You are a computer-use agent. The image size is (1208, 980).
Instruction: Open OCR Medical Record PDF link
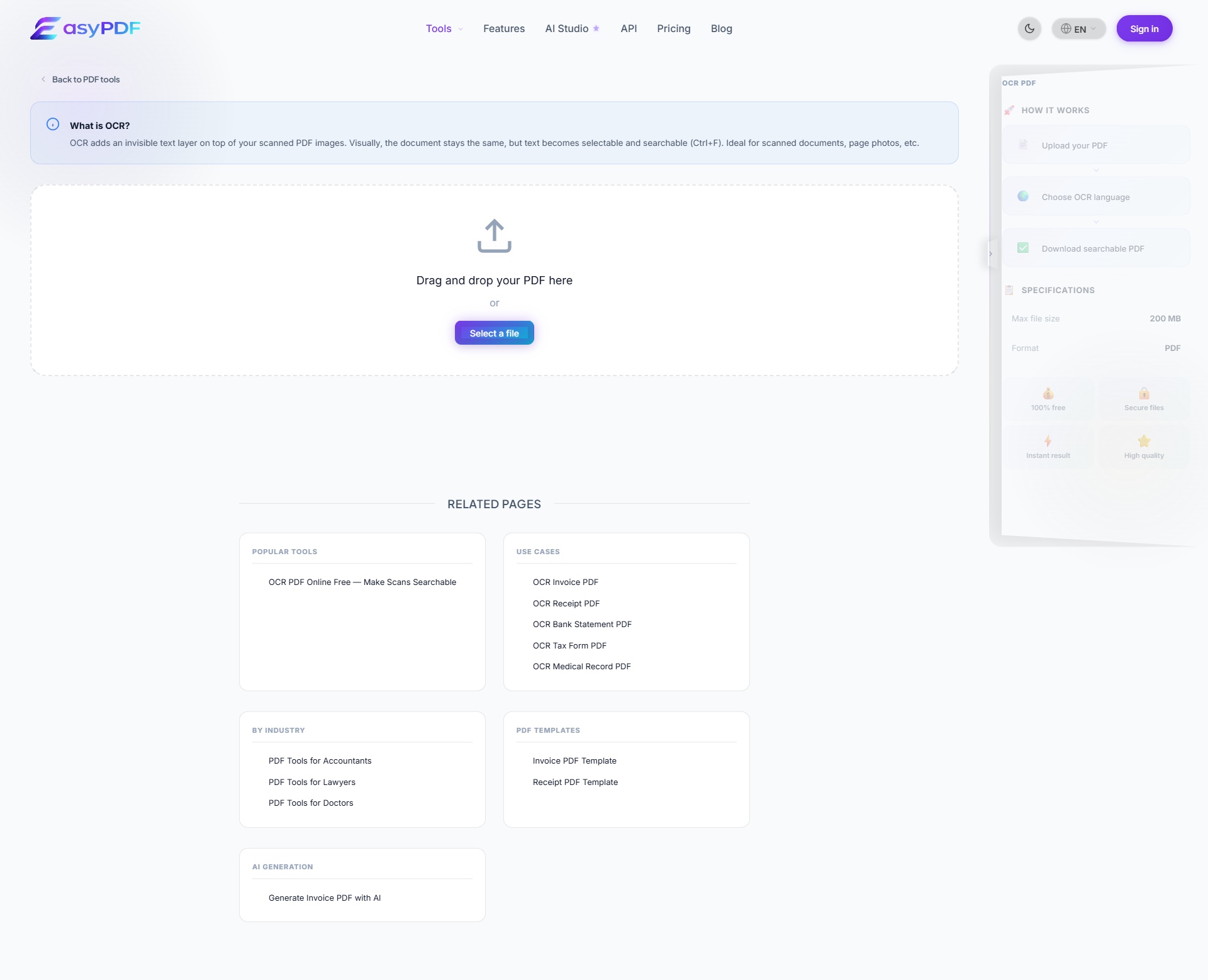[x=581, y=666]
